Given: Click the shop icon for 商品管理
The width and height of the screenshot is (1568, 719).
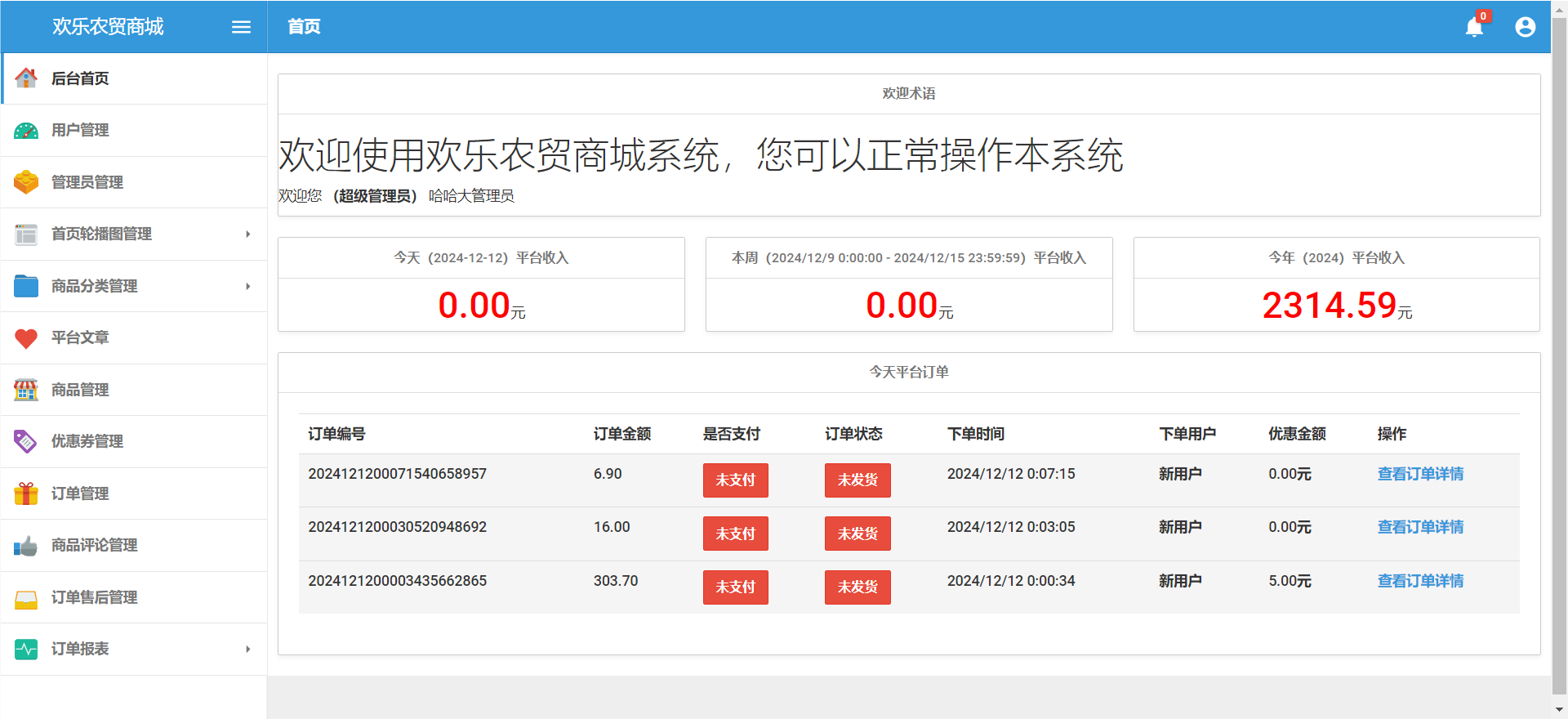Looking at the screenshot, I should coord(26,390).
